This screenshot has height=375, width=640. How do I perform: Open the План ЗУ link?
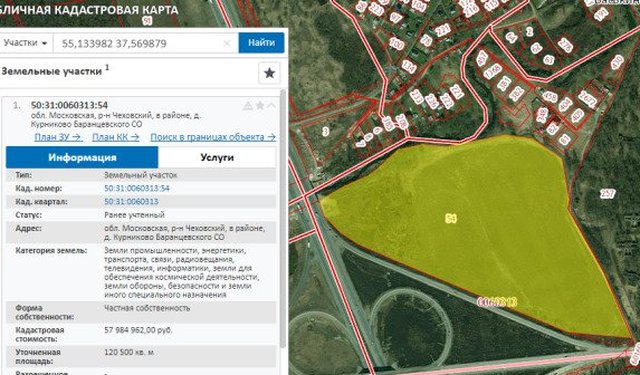(58, 137)
